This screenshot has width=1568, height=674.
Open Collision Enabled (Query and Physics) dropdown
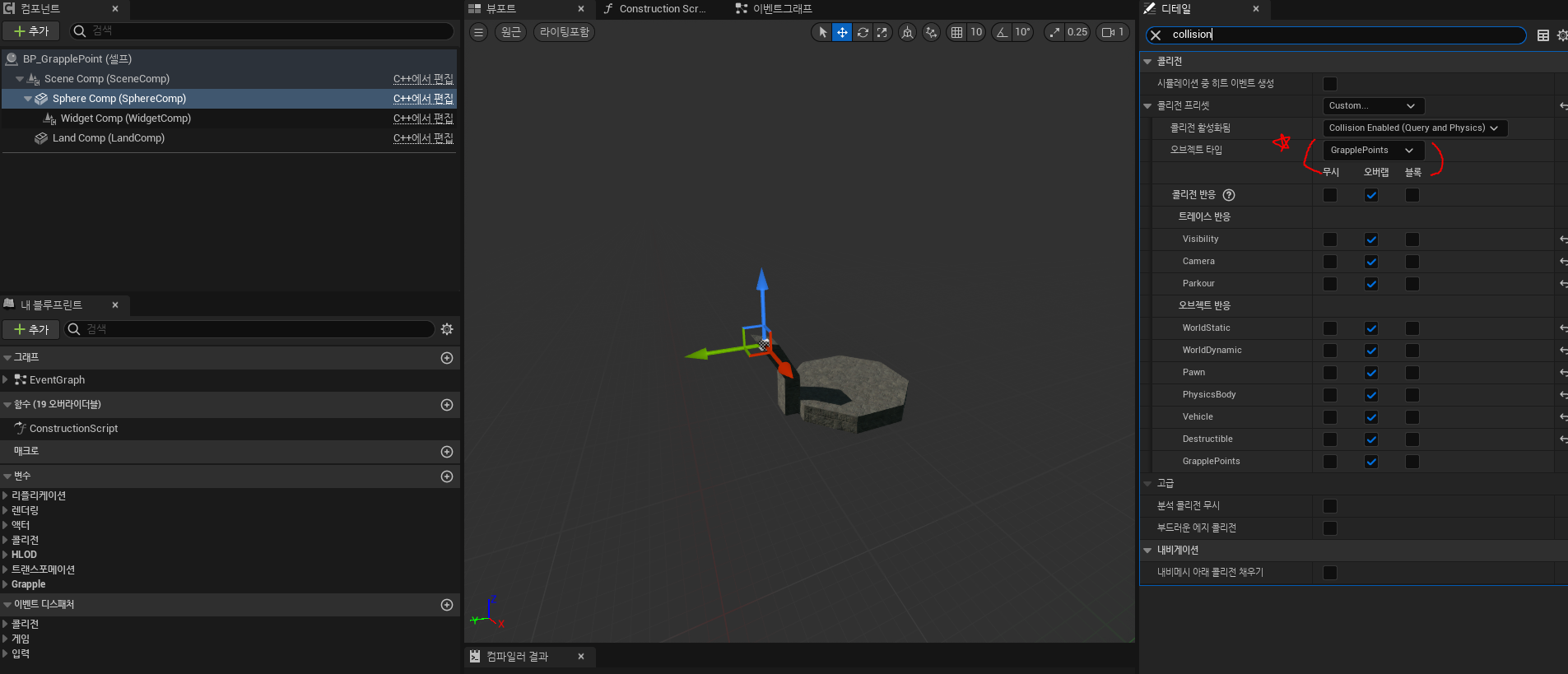point(1415,128)
